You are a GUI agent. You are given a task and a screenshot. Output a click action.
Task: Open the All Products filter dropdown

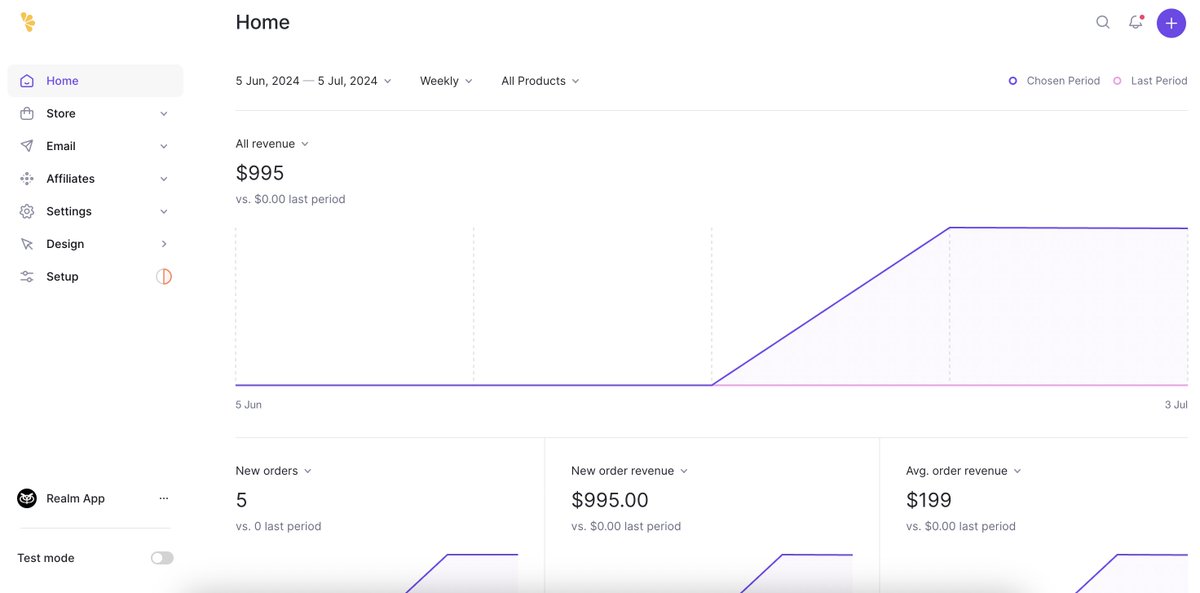(539, 80)
